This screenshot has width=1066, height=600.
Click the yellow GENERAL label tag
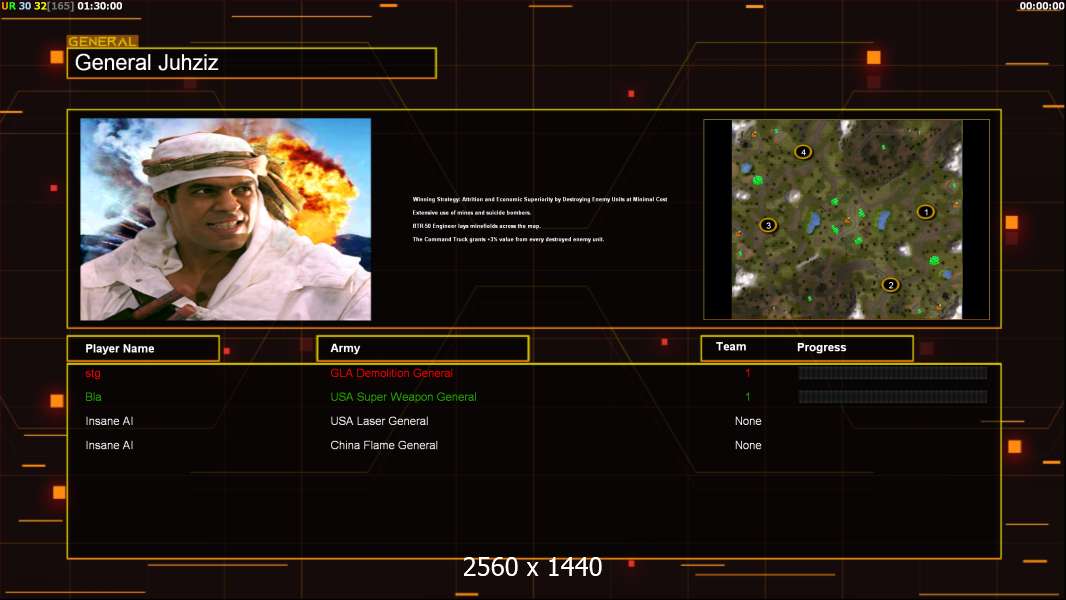[102, 42]
